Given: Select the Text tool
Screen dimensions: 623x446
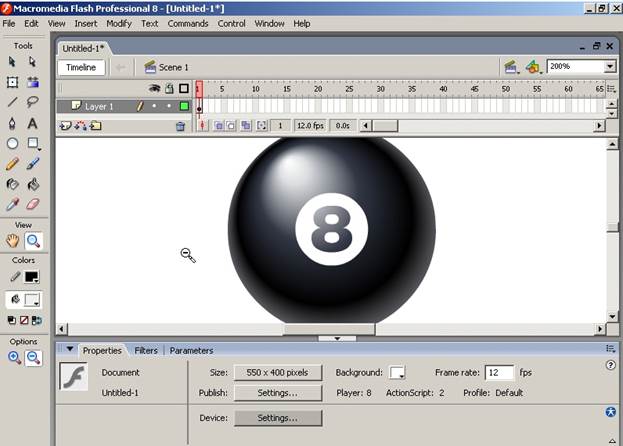Looking at the screenshot, I should [33, 123].
